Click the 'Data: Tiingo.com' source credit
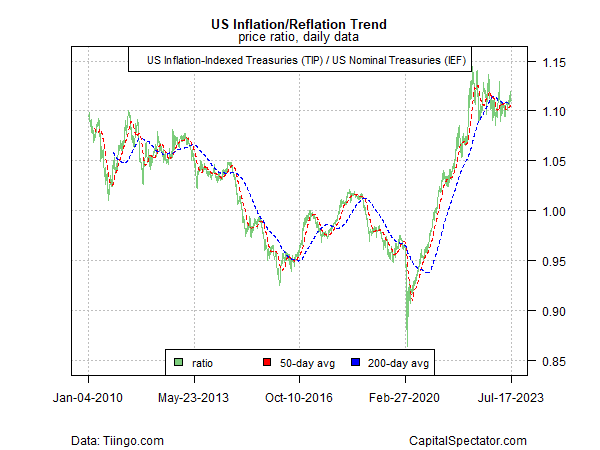The height and width of the screenshot is (450, 600). [117, 441]
